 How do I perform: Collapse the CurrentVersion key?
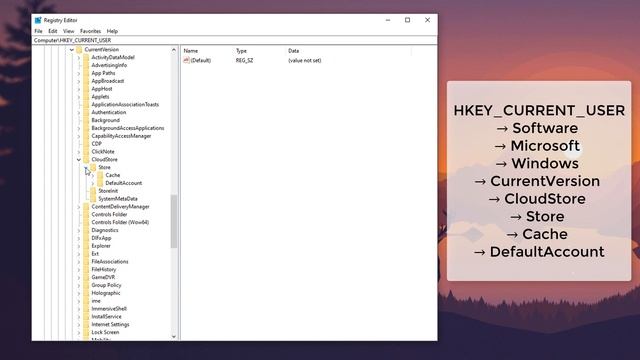pyautogui.click(x=72, y=50)
